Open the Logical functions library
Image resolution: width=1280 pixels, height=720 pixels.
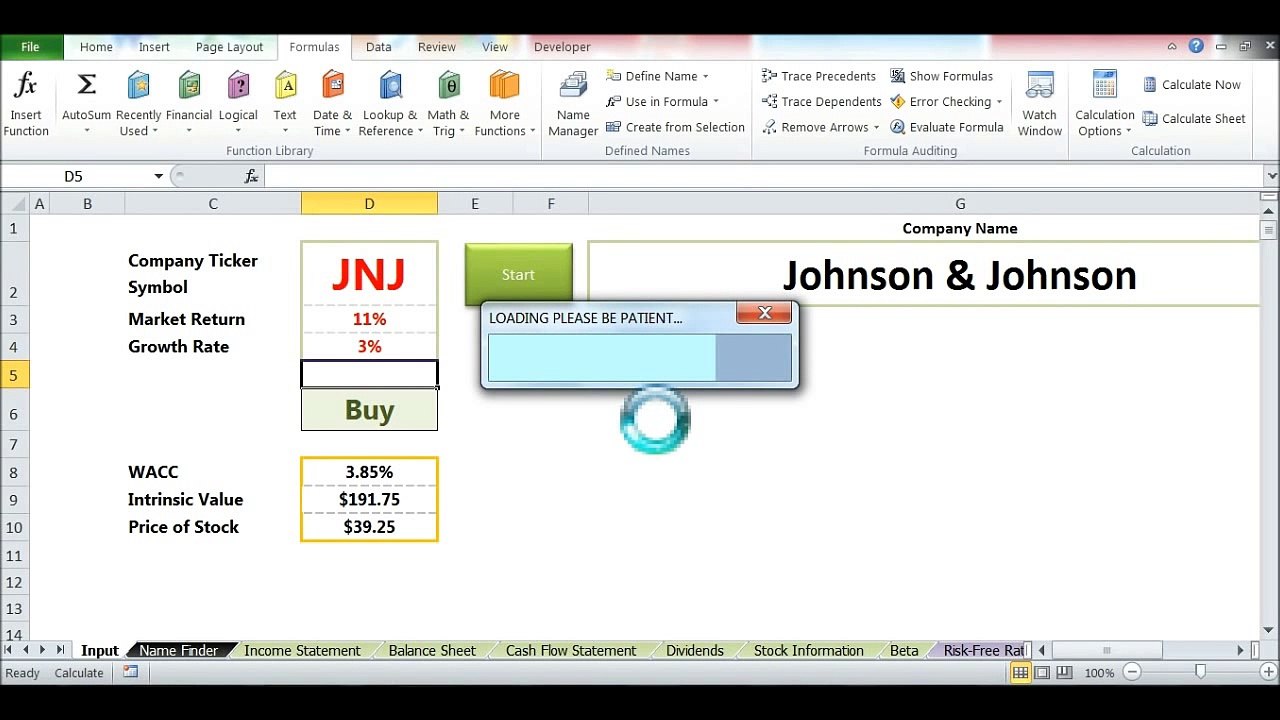pos(238,104)
